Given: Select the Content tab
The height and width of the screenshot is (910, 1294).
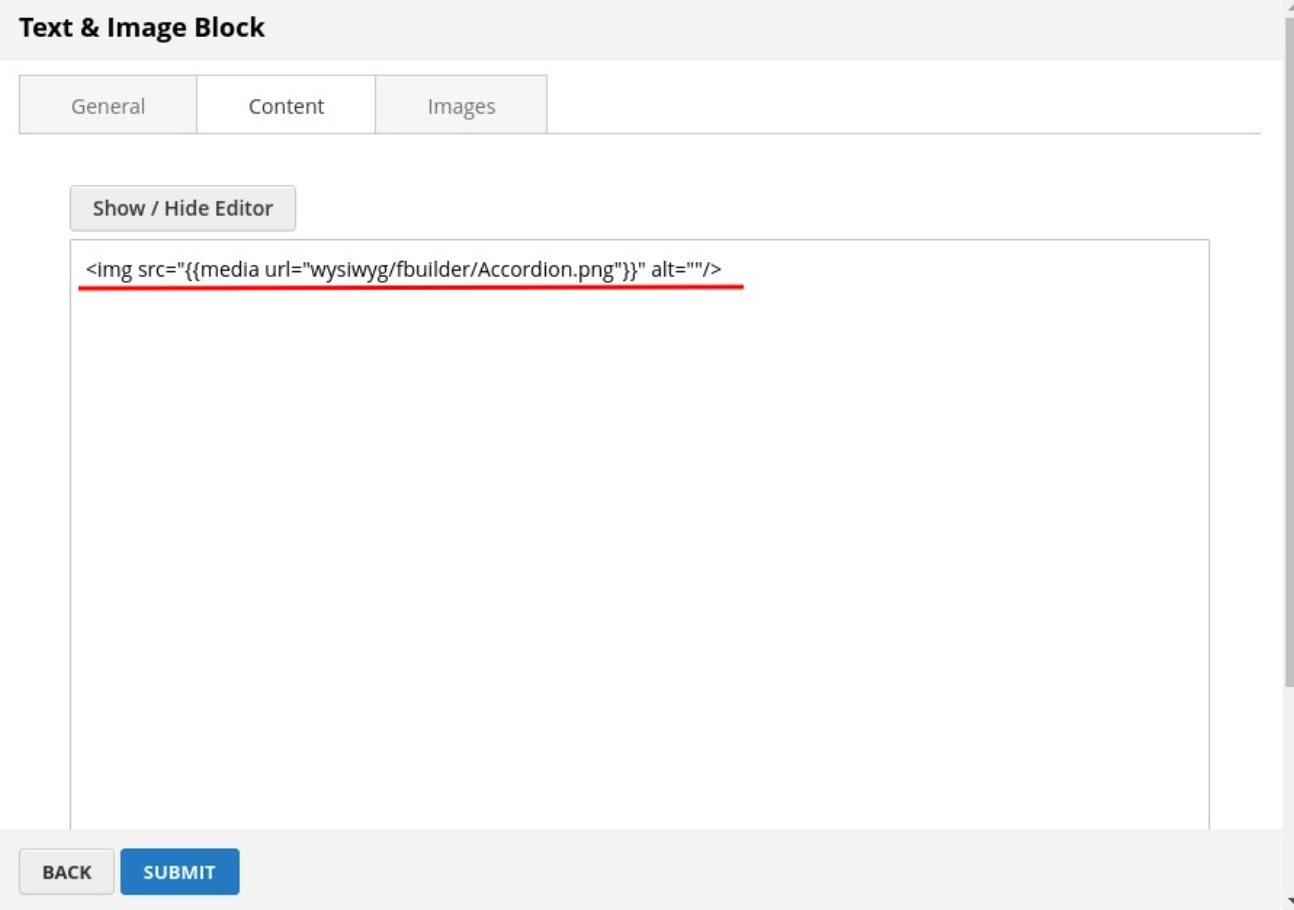Looking at the screenshot, I should point(286,105).
